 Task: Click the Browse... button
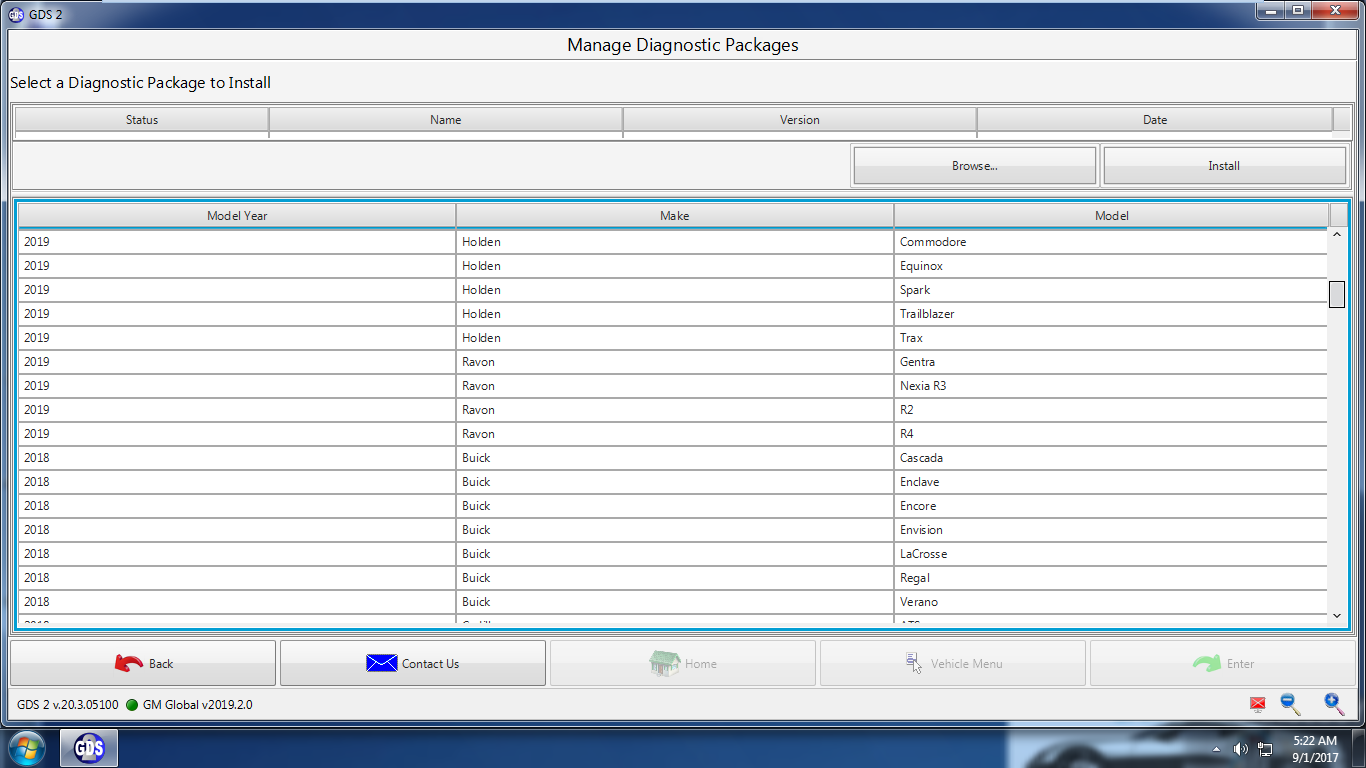(974, 166)
